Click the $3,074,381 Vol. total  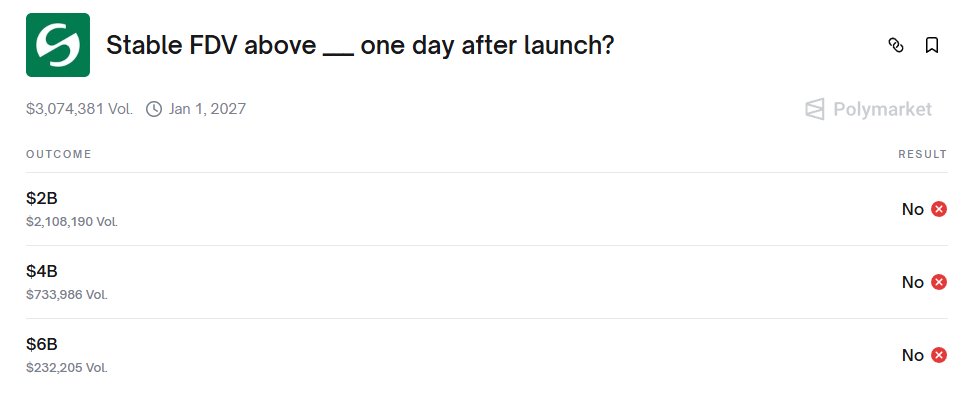[79, 109]
